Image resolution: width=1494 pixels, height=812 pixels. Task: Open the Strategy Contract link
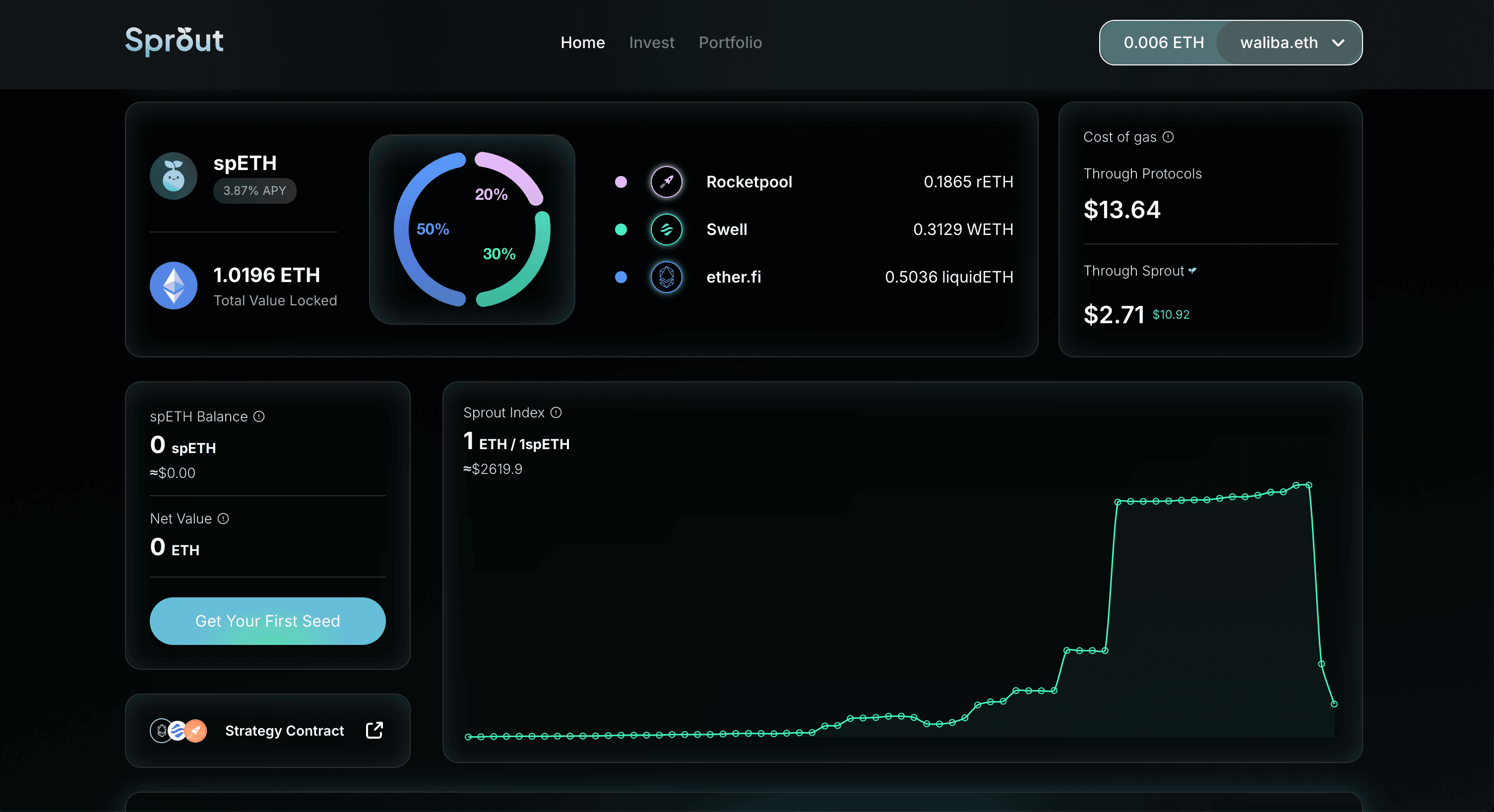284,731
